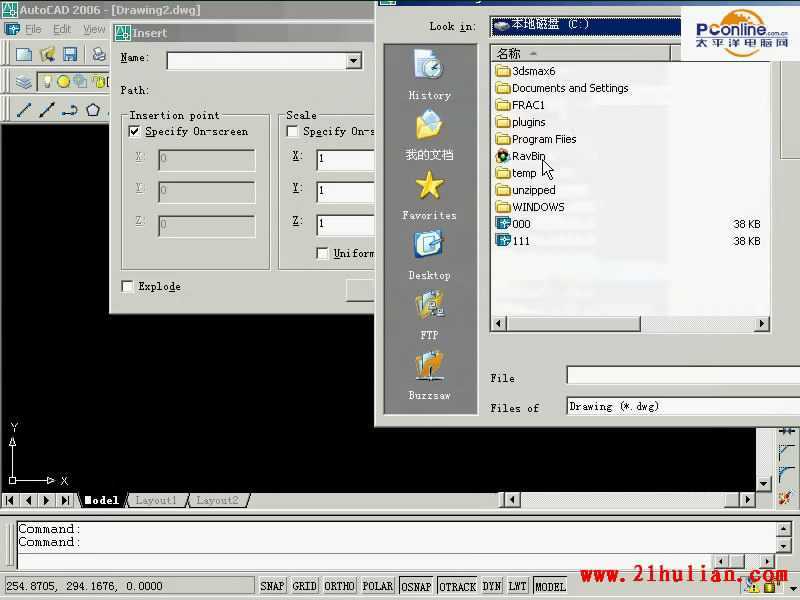This screenshot has width=800, height=600.
Task: Switch to the Layout1 tab
Action: tap(156, 500)
